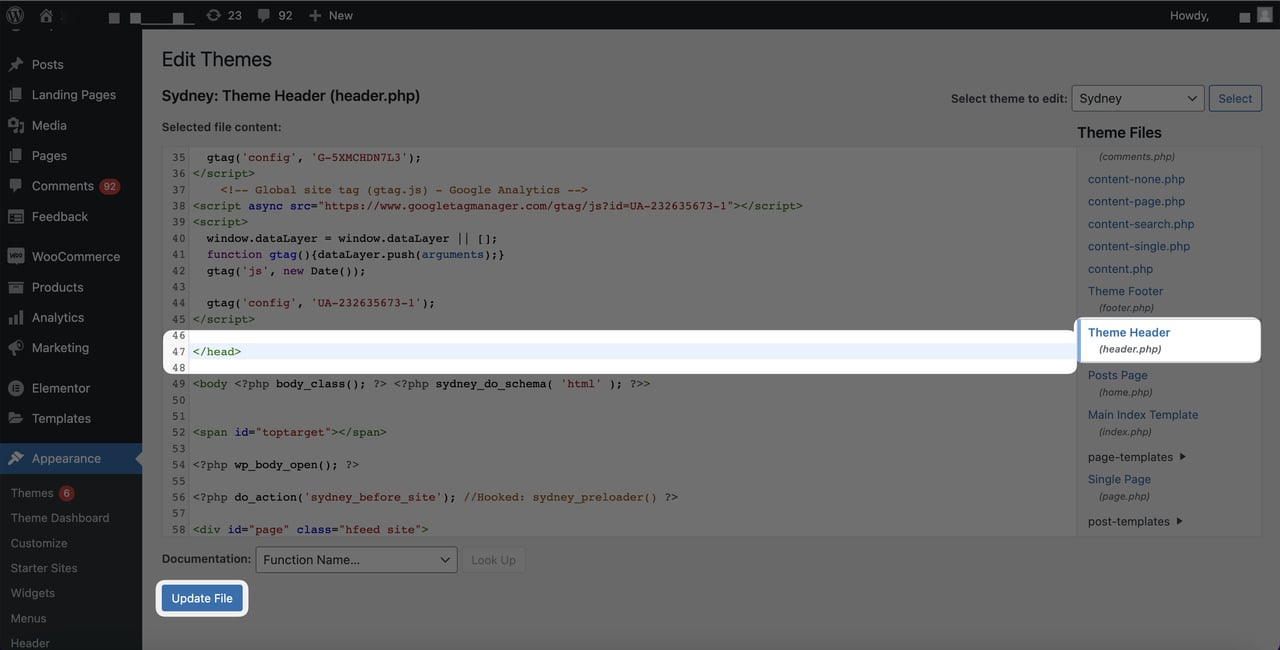Open the Function Name documentation dropdown
The width and height of the screenshot is (1280, 650).
[356, 560]
